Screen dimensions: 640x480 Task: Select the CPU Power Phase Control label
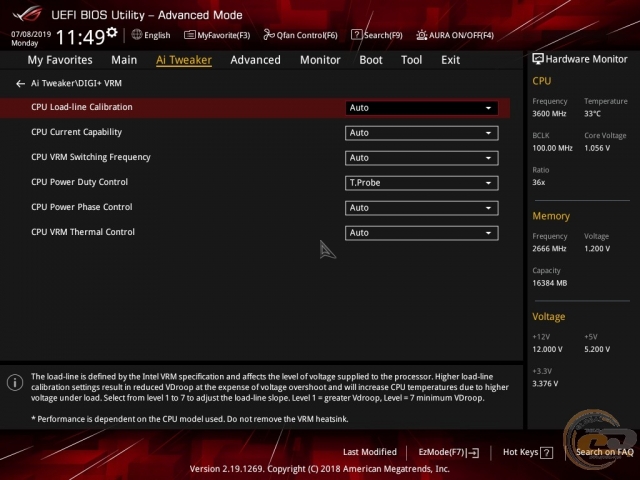[82, 207]
